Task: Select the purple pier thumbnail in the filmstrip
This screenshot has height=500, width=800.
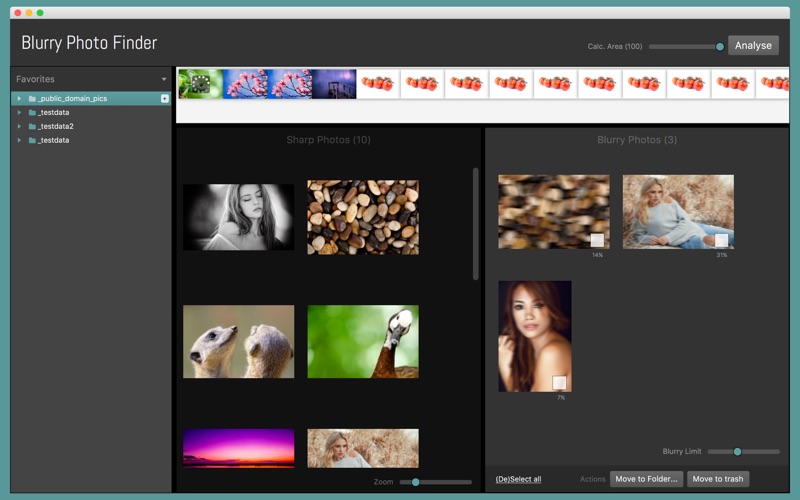Action: 334,84
